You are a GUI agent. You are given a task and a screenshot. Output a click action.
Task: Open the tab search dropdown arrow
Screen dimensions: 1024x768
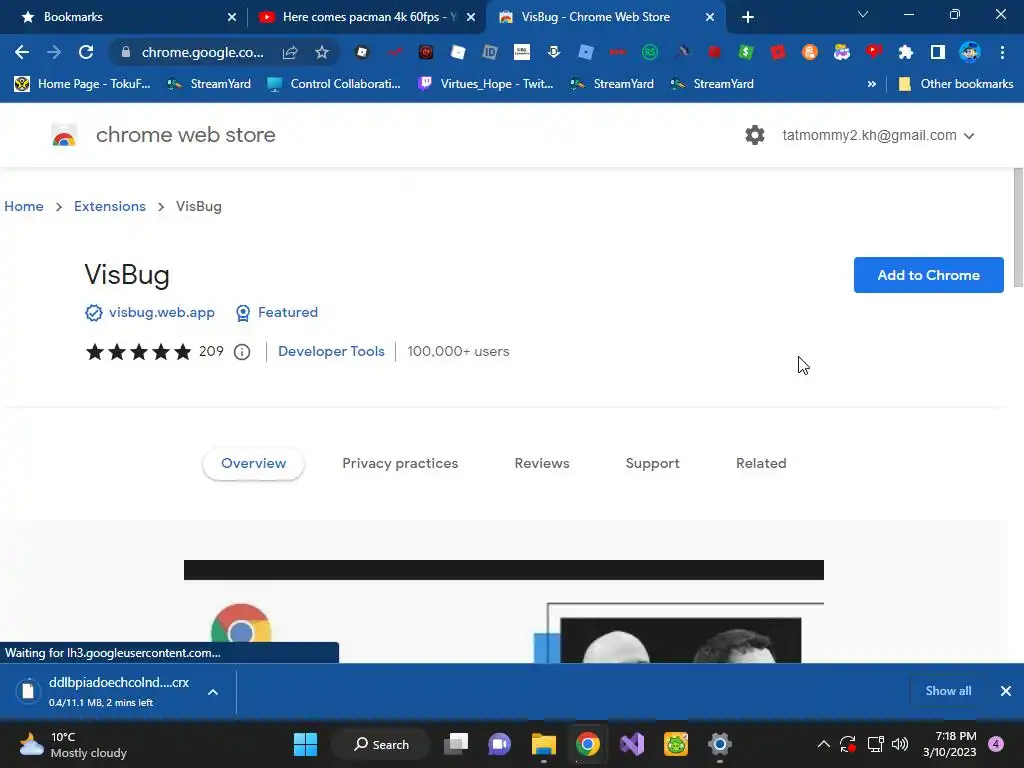(863, 14)
